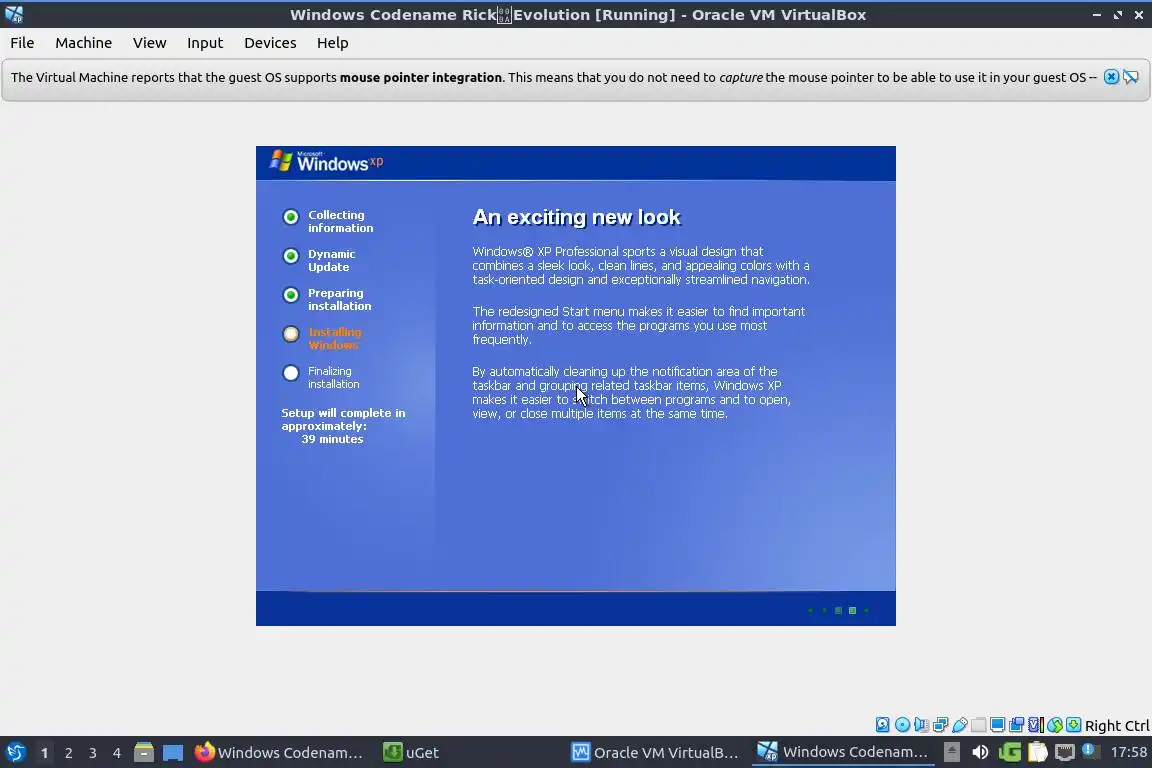The image size is (1152, 768).
Task: Switch to workspace 2
Action: pyautogui.click(x=68, y=753)
